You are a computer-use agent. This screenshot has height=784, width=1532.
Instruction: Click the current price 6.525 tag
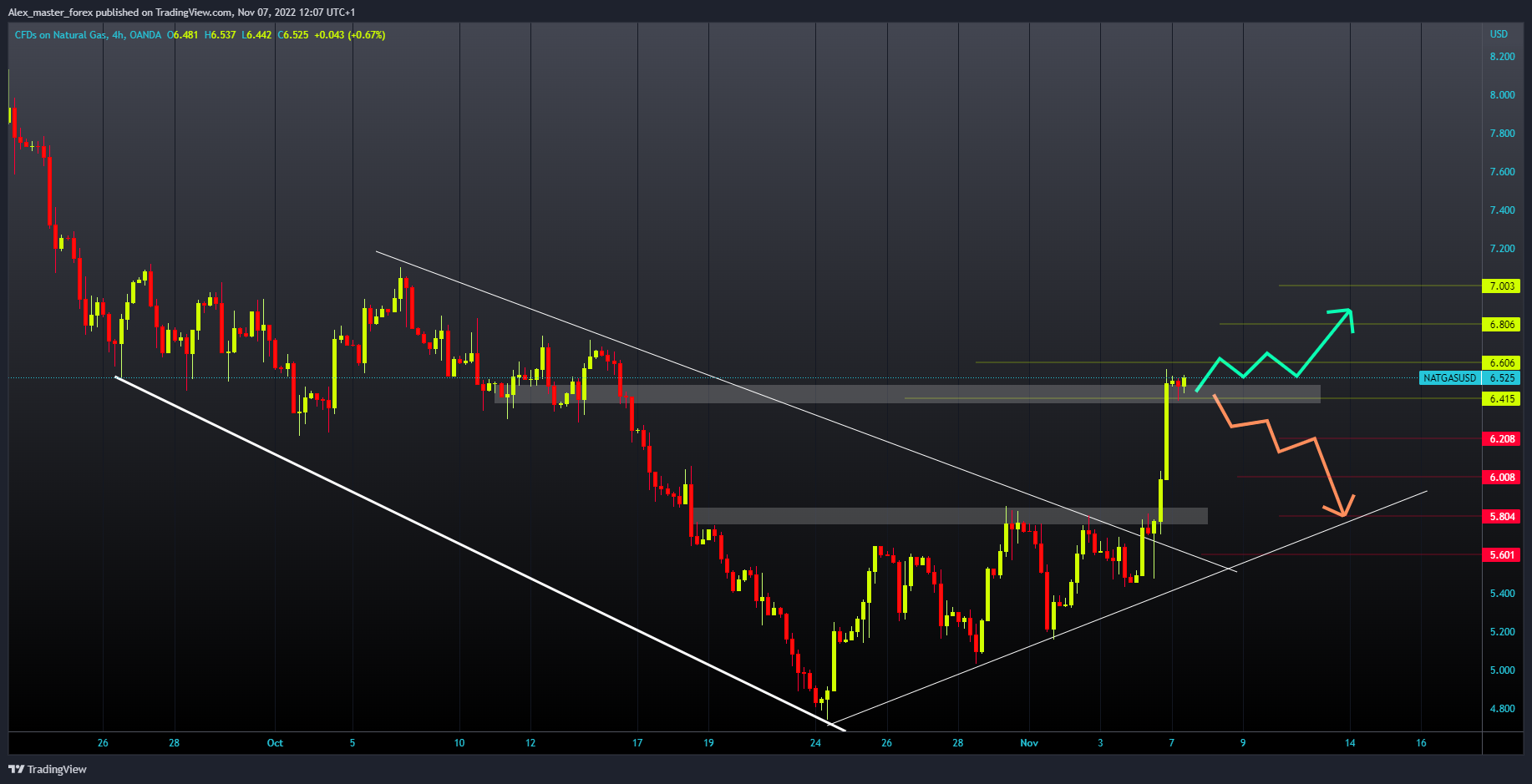(1502, 378)
